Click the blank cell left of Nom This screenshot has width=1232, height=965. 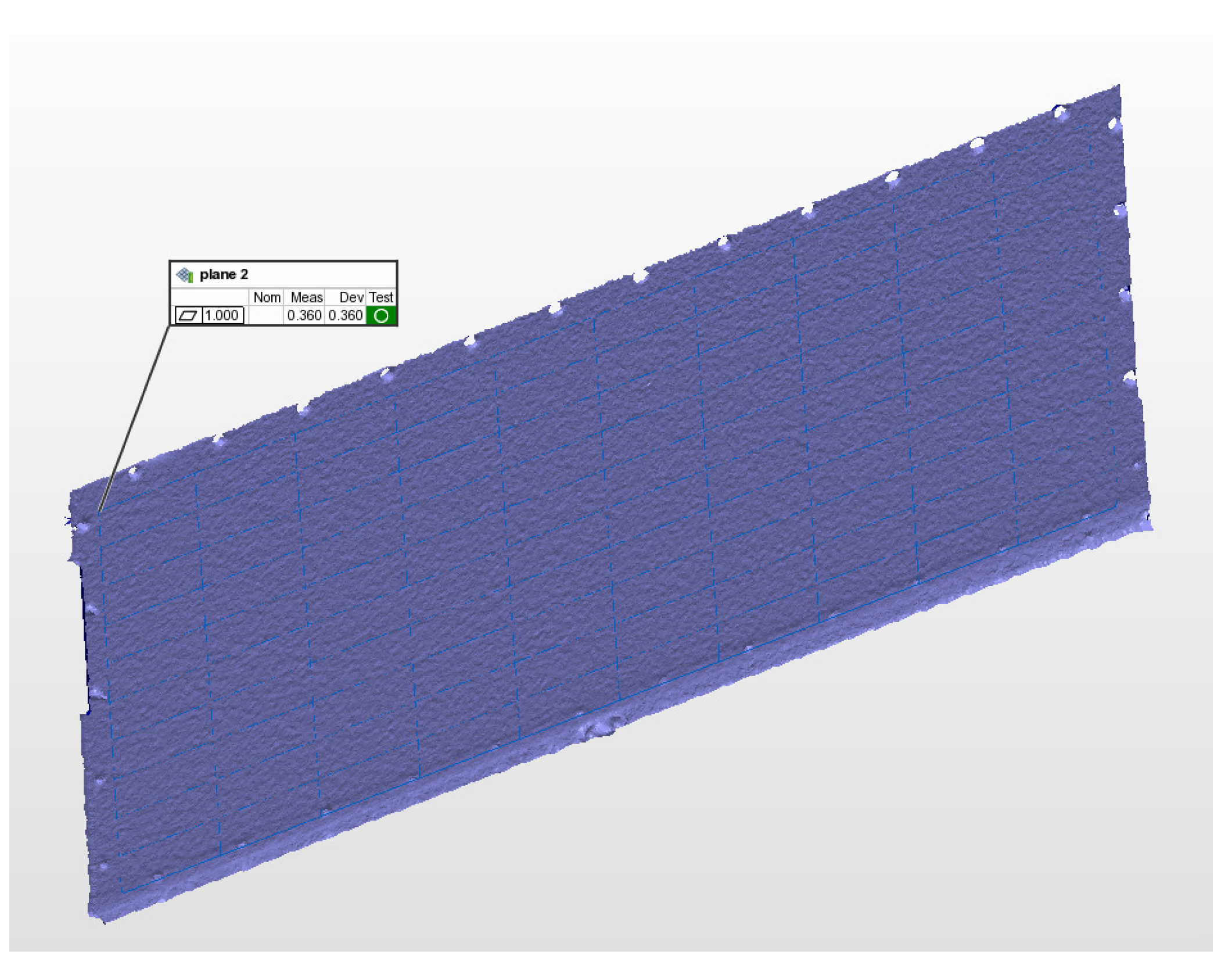tap(209, 298)
